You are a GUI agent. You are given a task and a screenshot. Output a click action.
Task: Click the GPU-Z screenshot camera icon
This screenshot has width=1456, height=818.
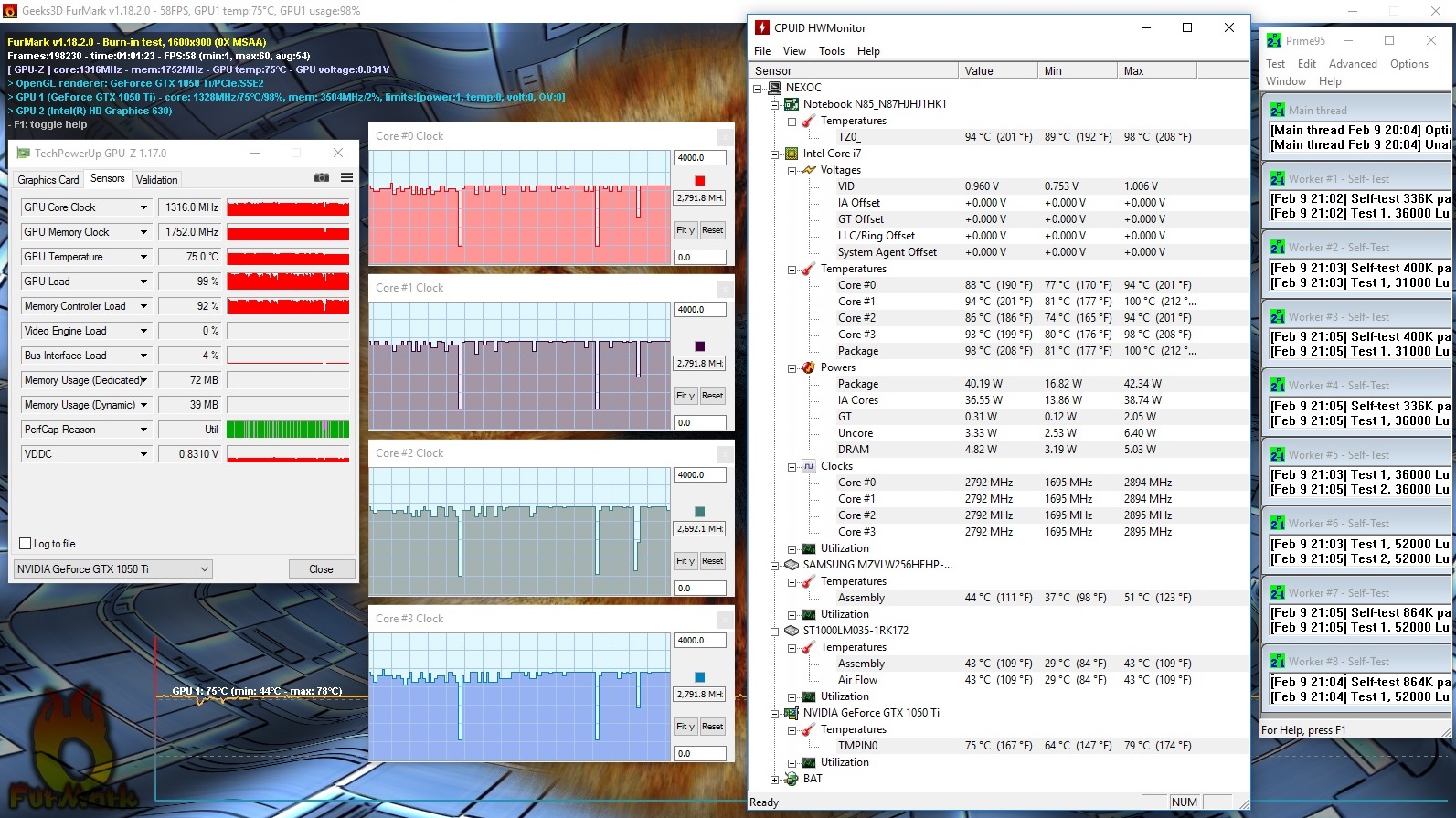tap(322, 177)
